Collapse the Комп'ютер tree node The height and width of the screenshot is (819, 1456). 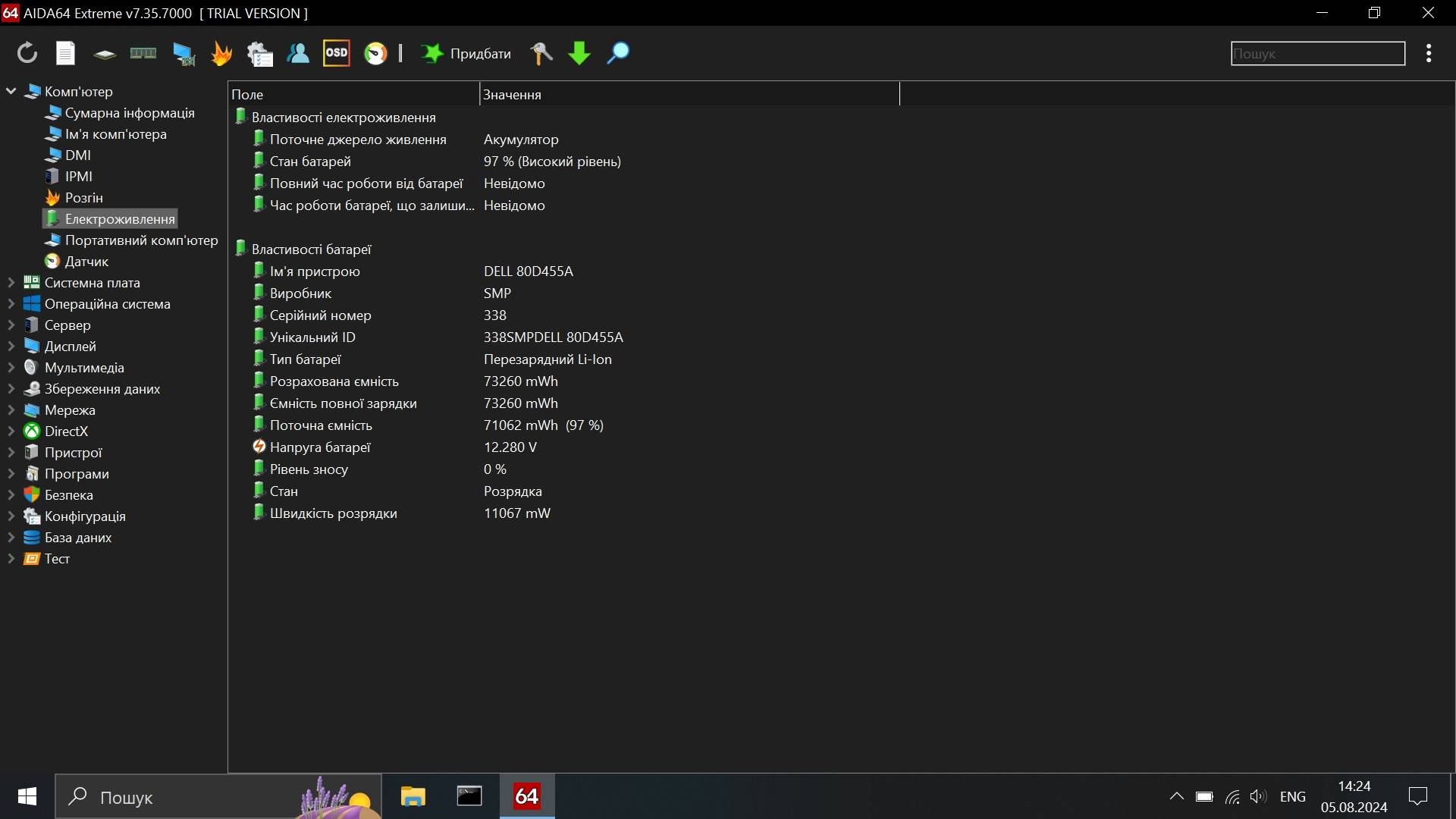pos(11,92)
